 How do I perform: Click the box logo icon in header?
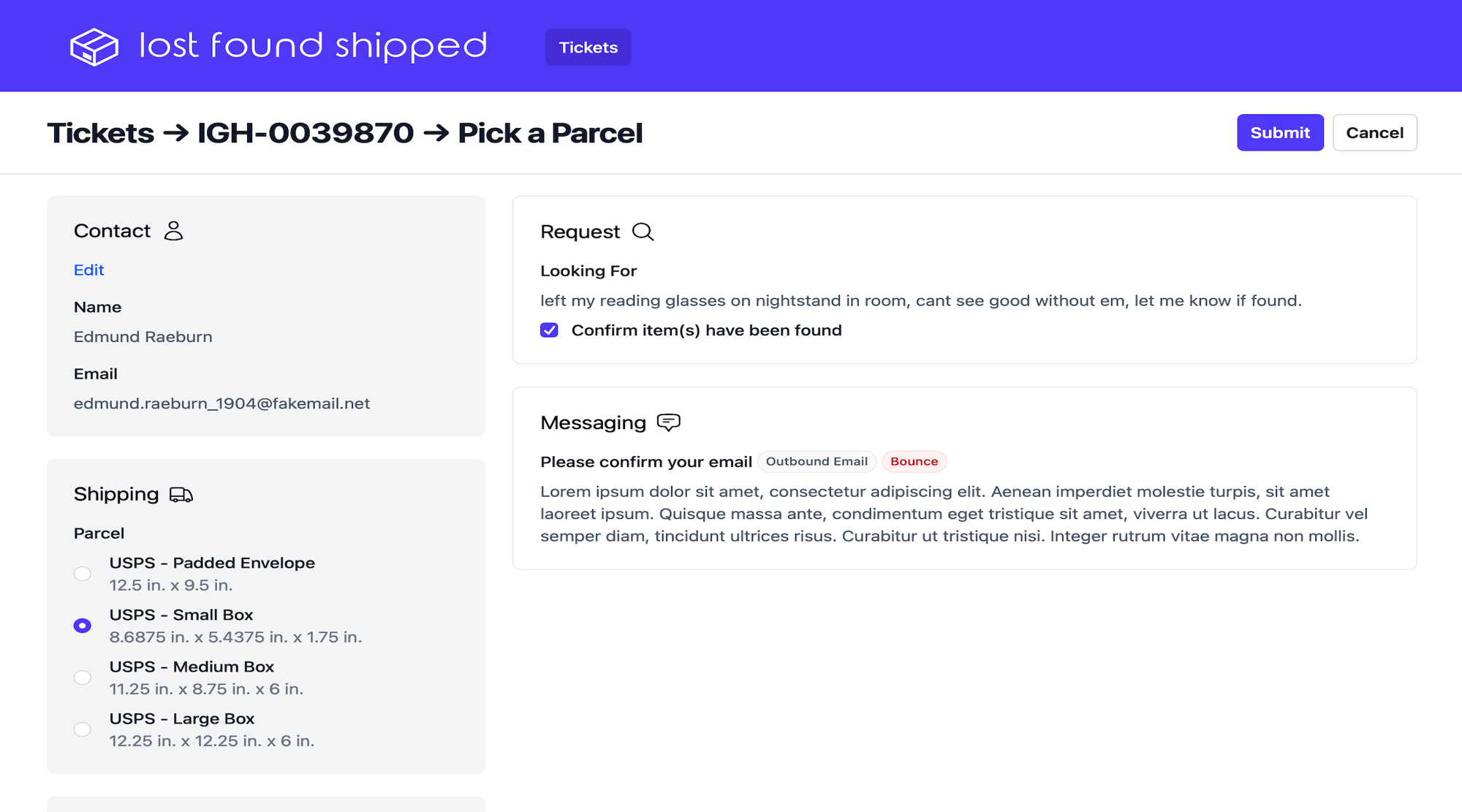click(x=94, y=47)
